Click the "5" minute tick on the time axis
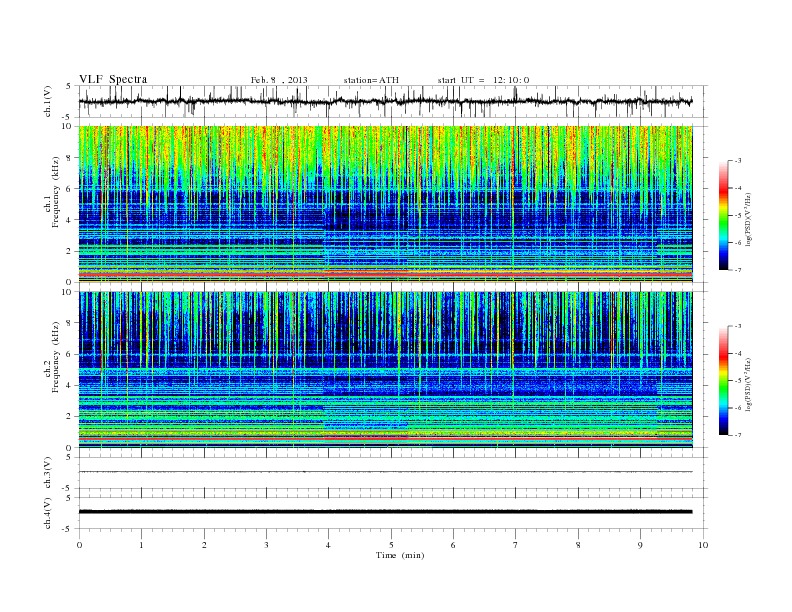This screenshot has width=792, height=612. pyautogui.click(x=391, y=545)
